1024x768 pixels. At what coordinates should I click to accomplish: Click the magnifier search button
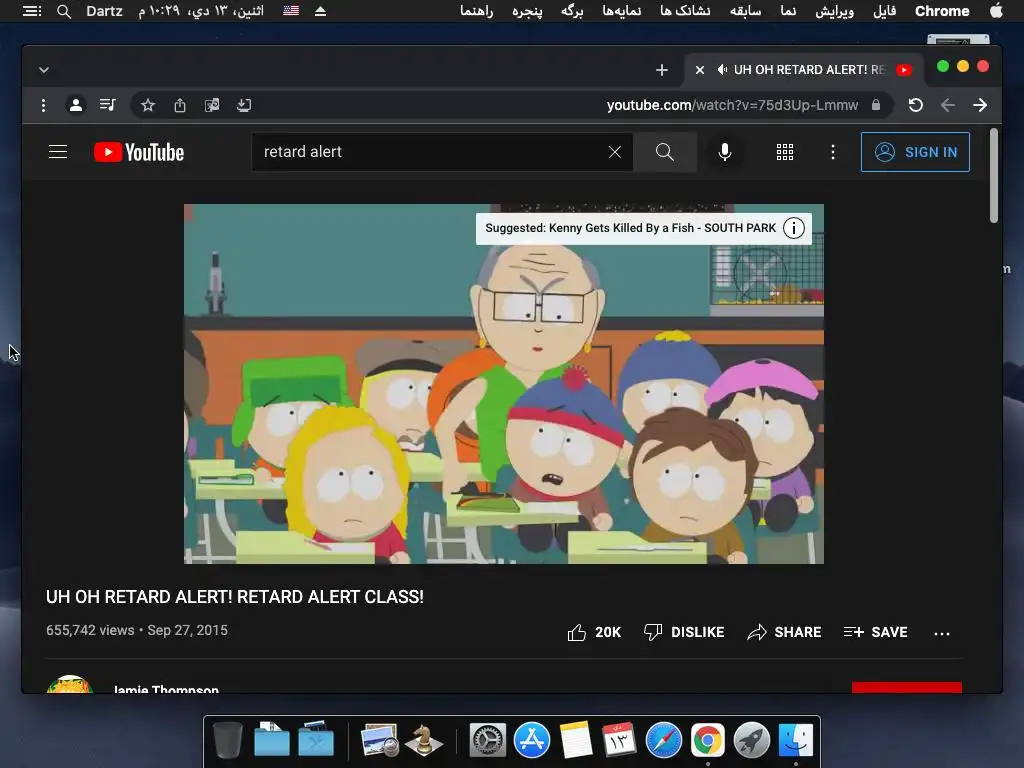(x=665, y=152)
